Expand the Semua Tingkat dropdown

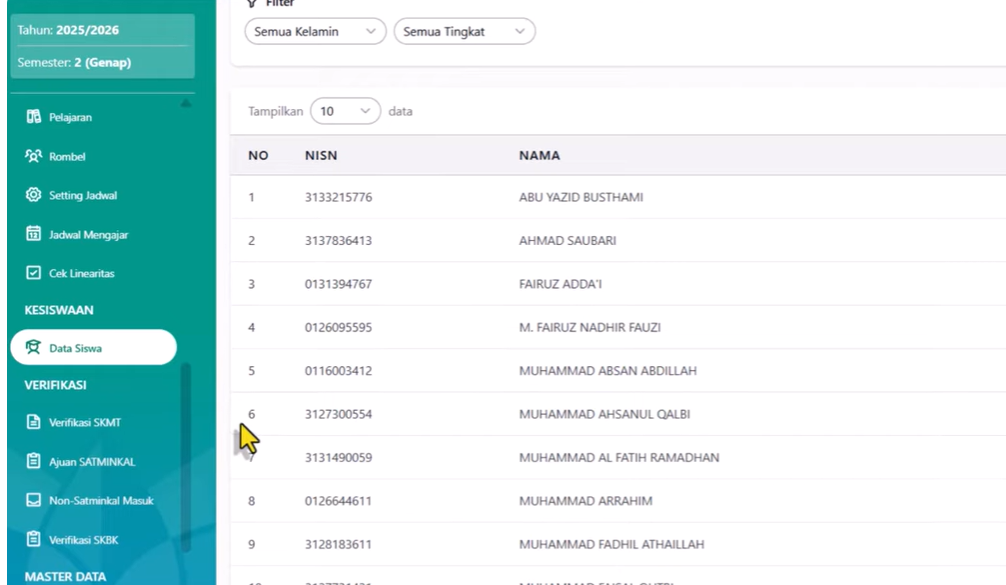(x=465, y=31)
